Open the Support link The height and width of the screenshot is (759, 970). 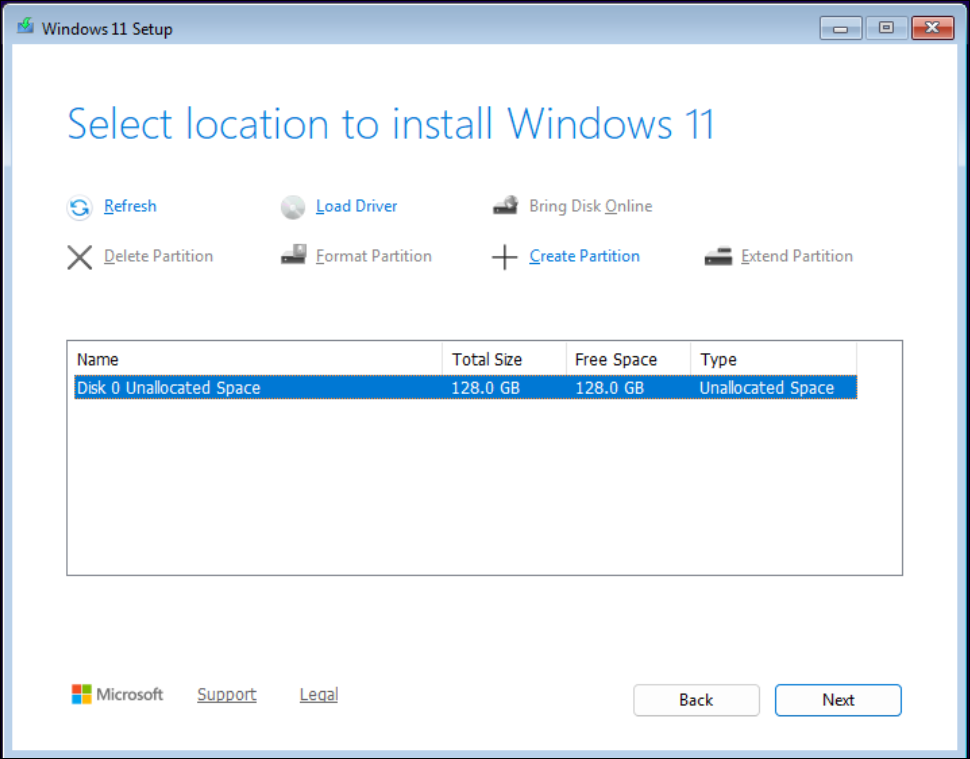(x=227, y=695)
